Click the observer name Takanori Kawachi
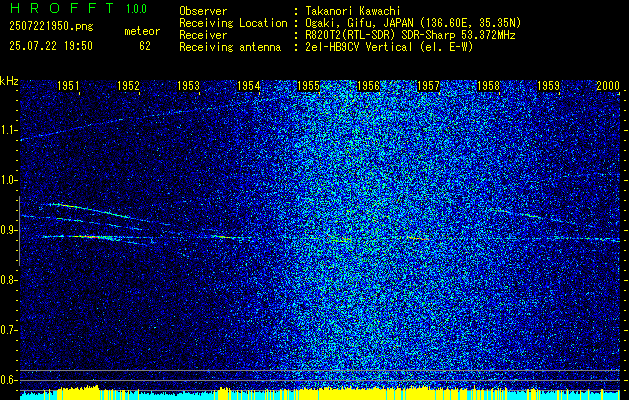The height and width of the screenshot is (400, 629). point(353,11)
